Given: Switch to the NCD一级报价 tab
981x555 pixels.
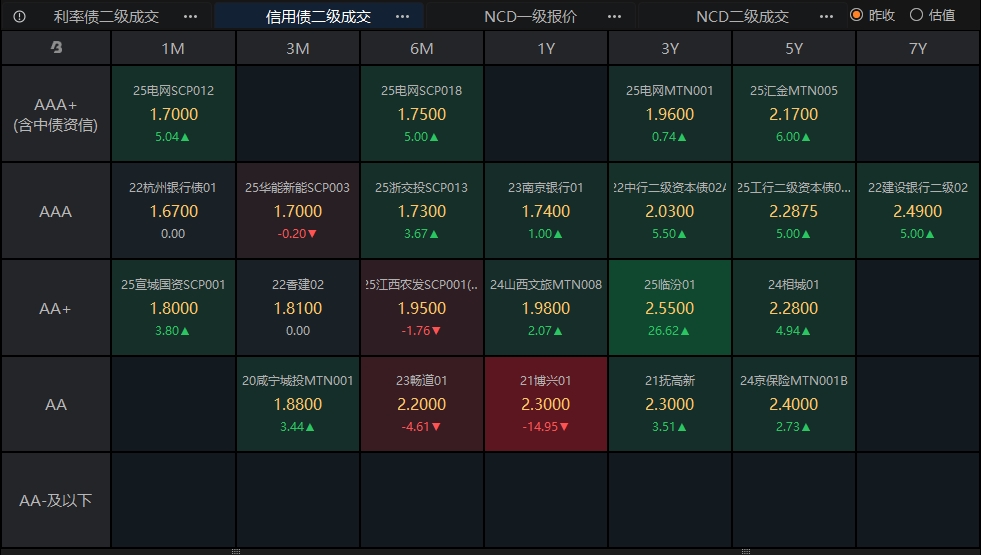Looking at the screenshot, I should [530, 16].
